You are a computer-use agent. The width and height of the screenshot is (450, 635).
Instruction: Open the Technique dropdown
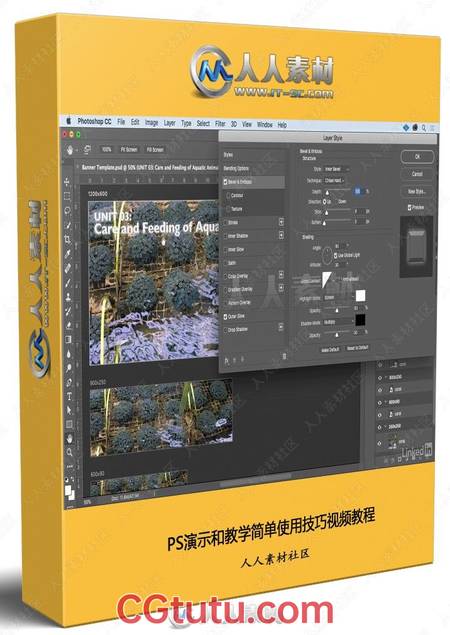(335, 180)
